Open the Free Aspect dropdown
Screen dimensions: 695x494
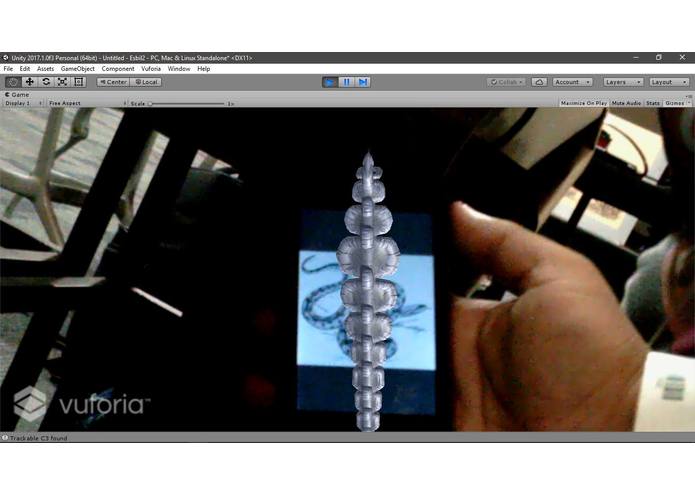tap(87, 103)
